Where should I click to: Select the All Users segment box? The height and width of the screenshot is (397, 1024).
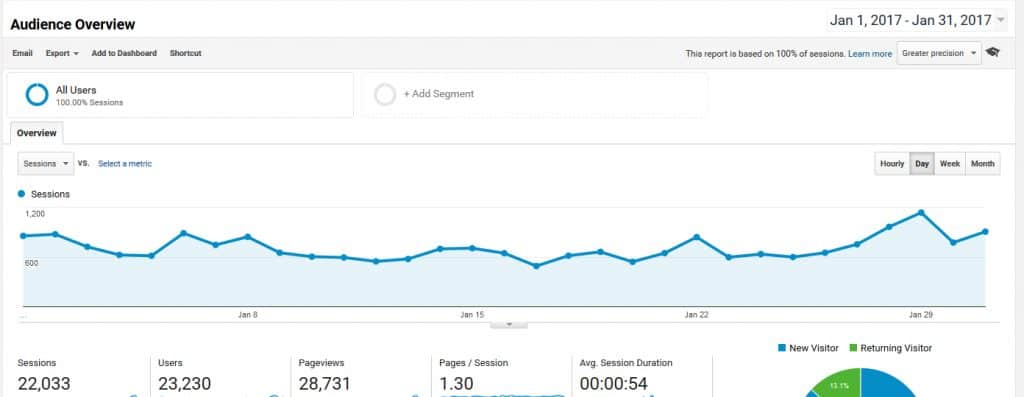(180, 95)
